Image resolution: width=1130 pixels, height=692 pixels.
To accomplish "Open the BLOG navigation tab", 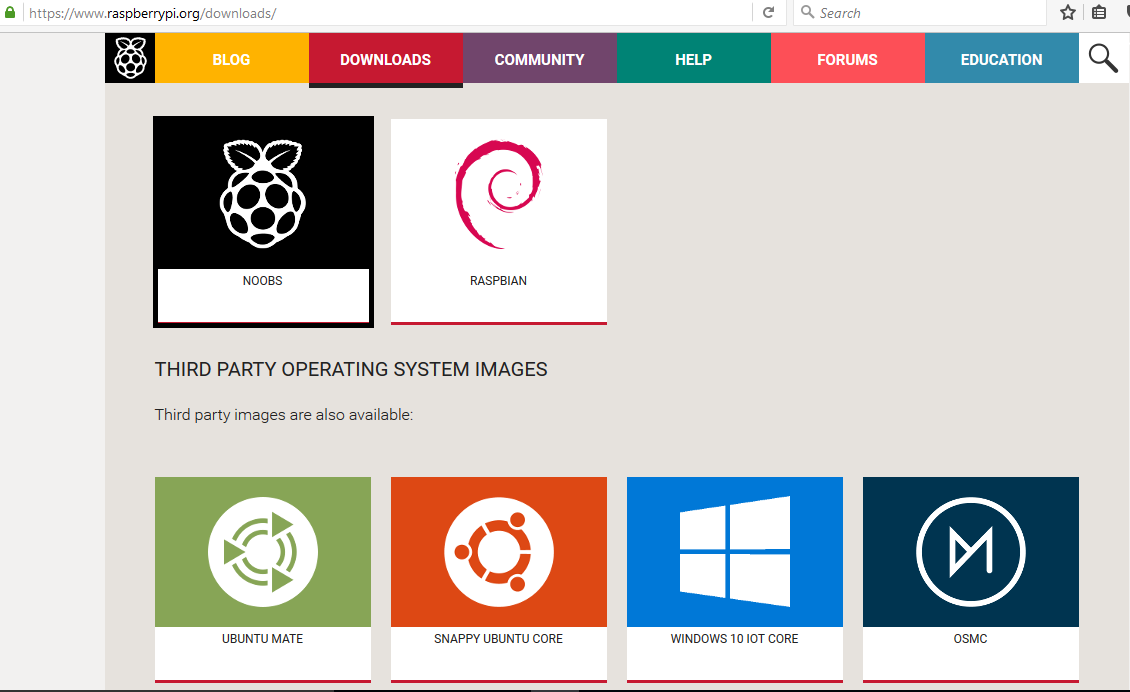I will tap(232, 58).
